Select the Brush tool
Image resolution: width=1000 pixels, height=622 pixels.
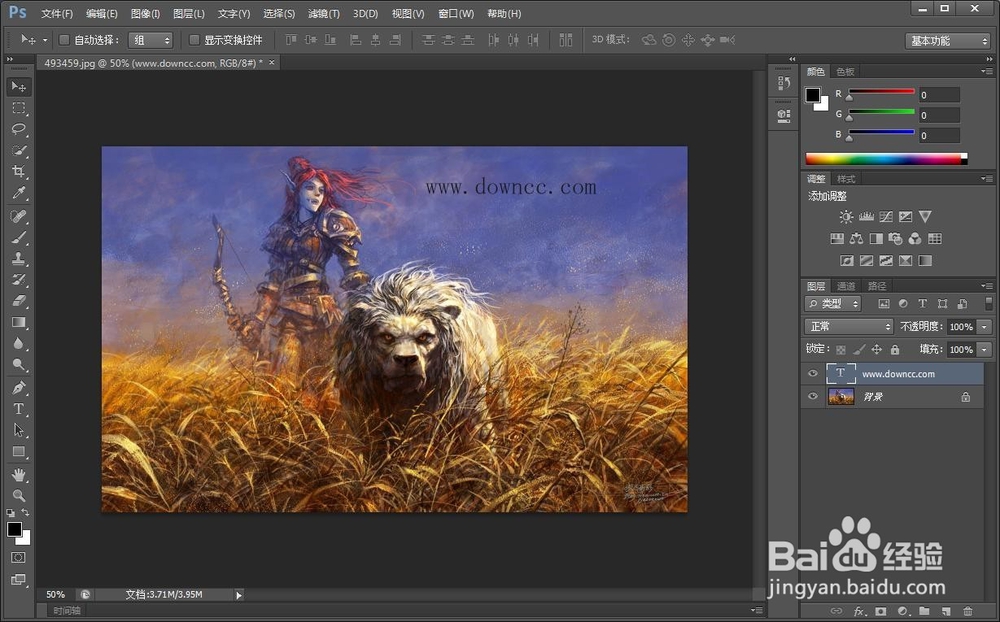[18, 237]
